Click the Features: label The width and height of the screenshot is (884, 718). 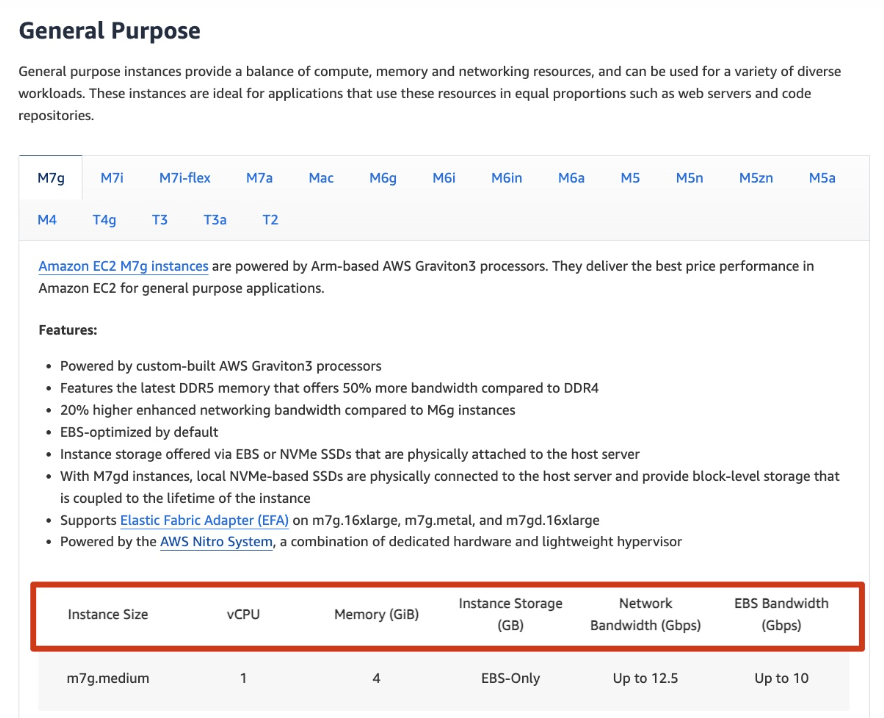point(68,330)
